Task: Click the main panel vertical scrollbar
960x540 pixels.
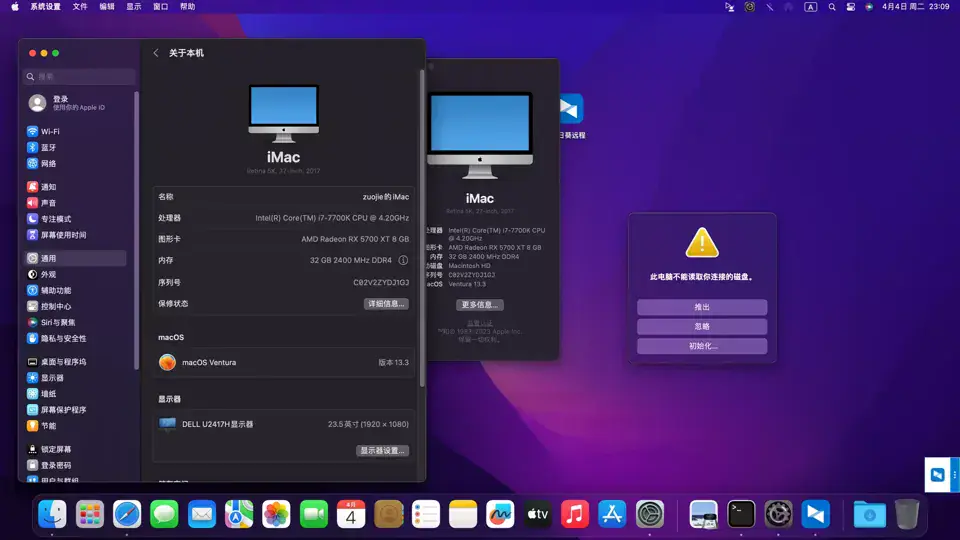Action: click(422, 228)
